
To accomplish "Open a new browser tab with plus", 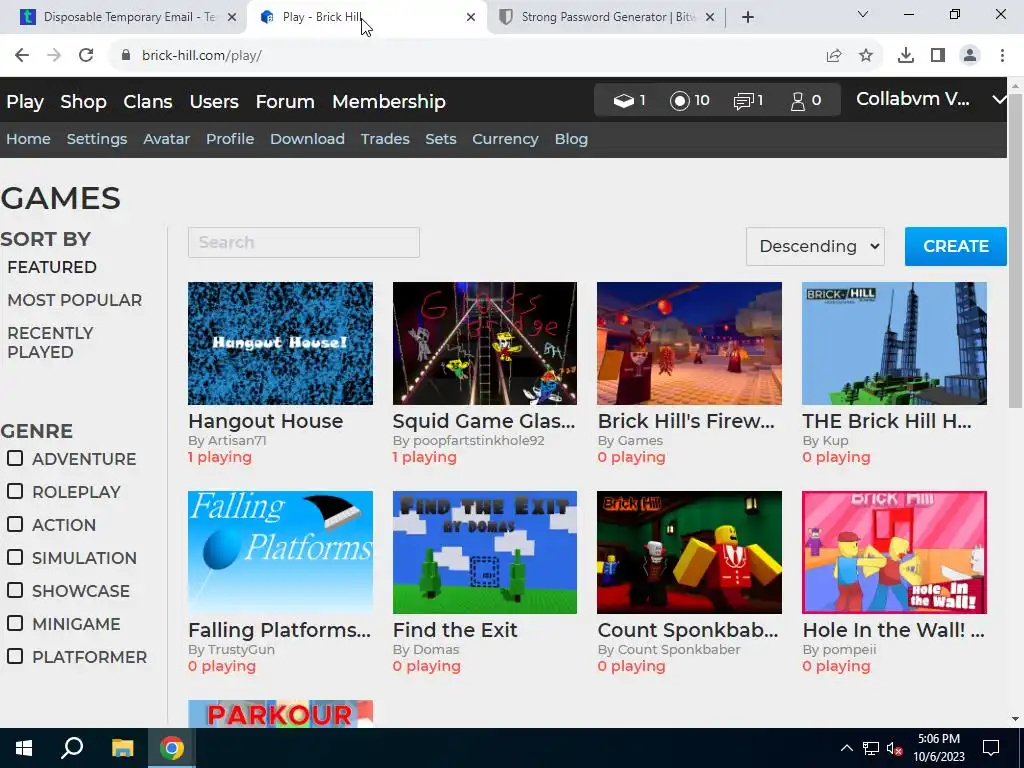I will [748, 18].
